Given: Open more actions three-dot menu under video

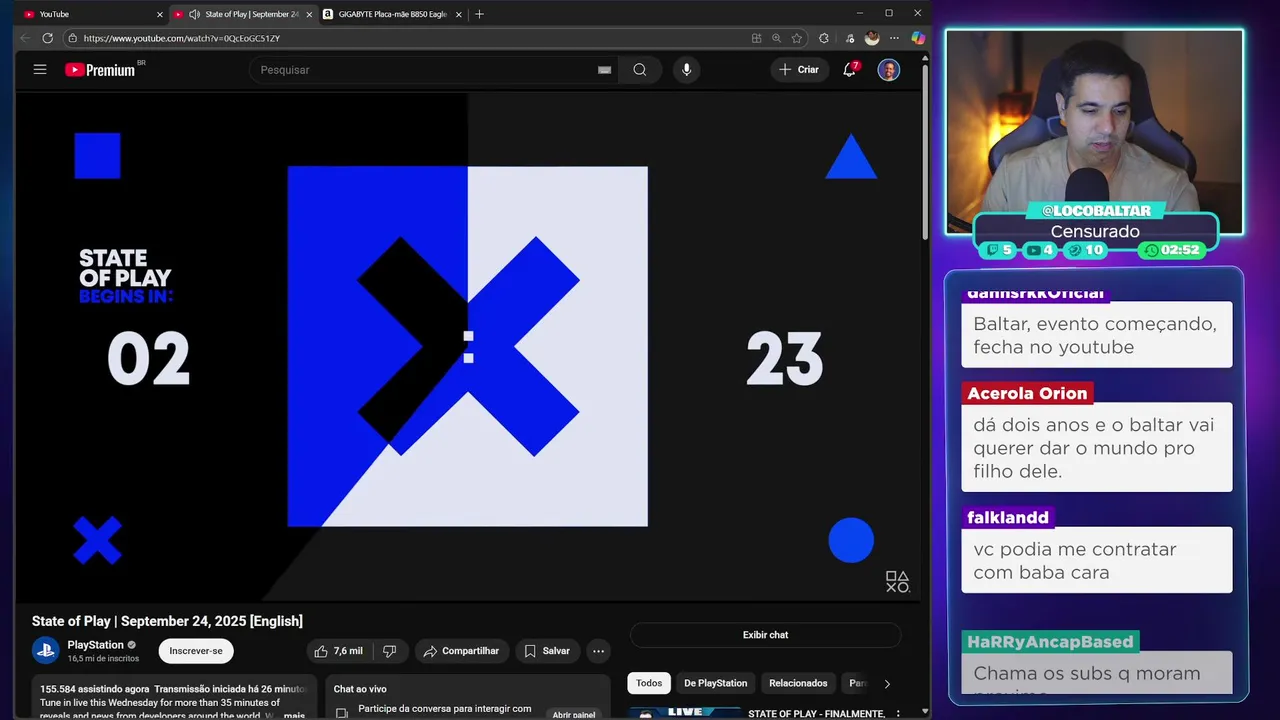Looking at the screenshot, I should point(598,651).
